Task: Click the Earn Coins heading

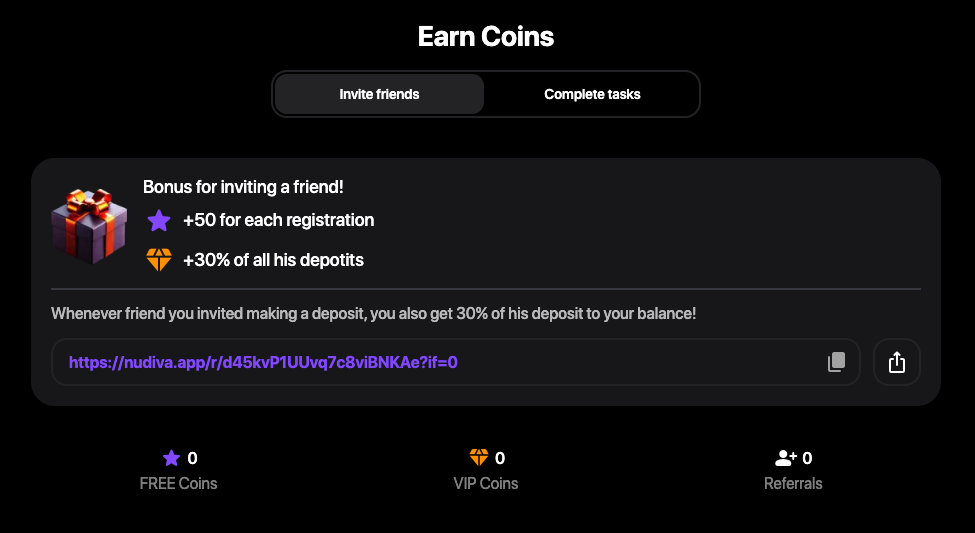Action: pyautogui.click(x=486, y=37)
